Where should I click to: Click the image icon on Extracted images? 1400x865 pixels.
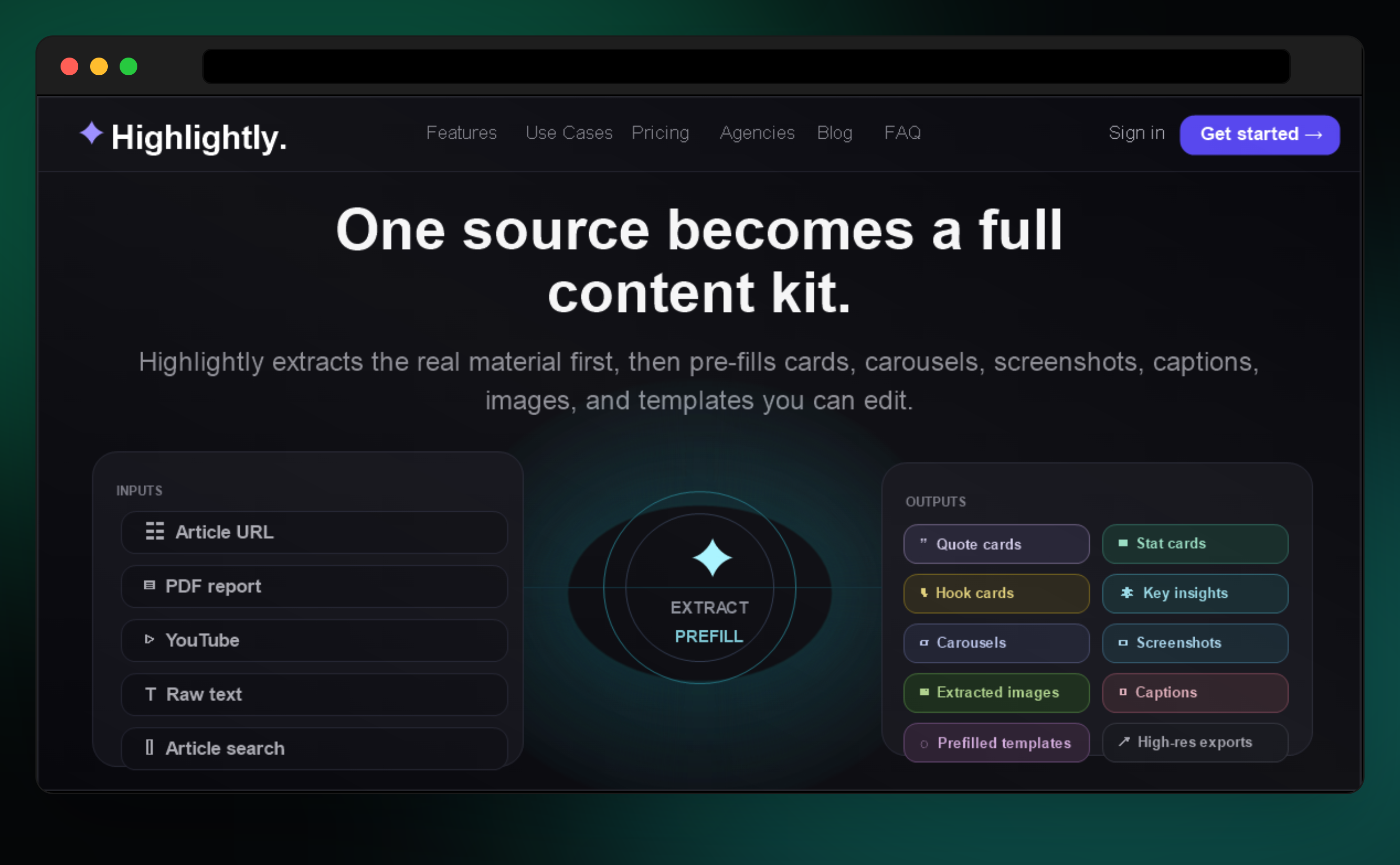coord(924,692)
